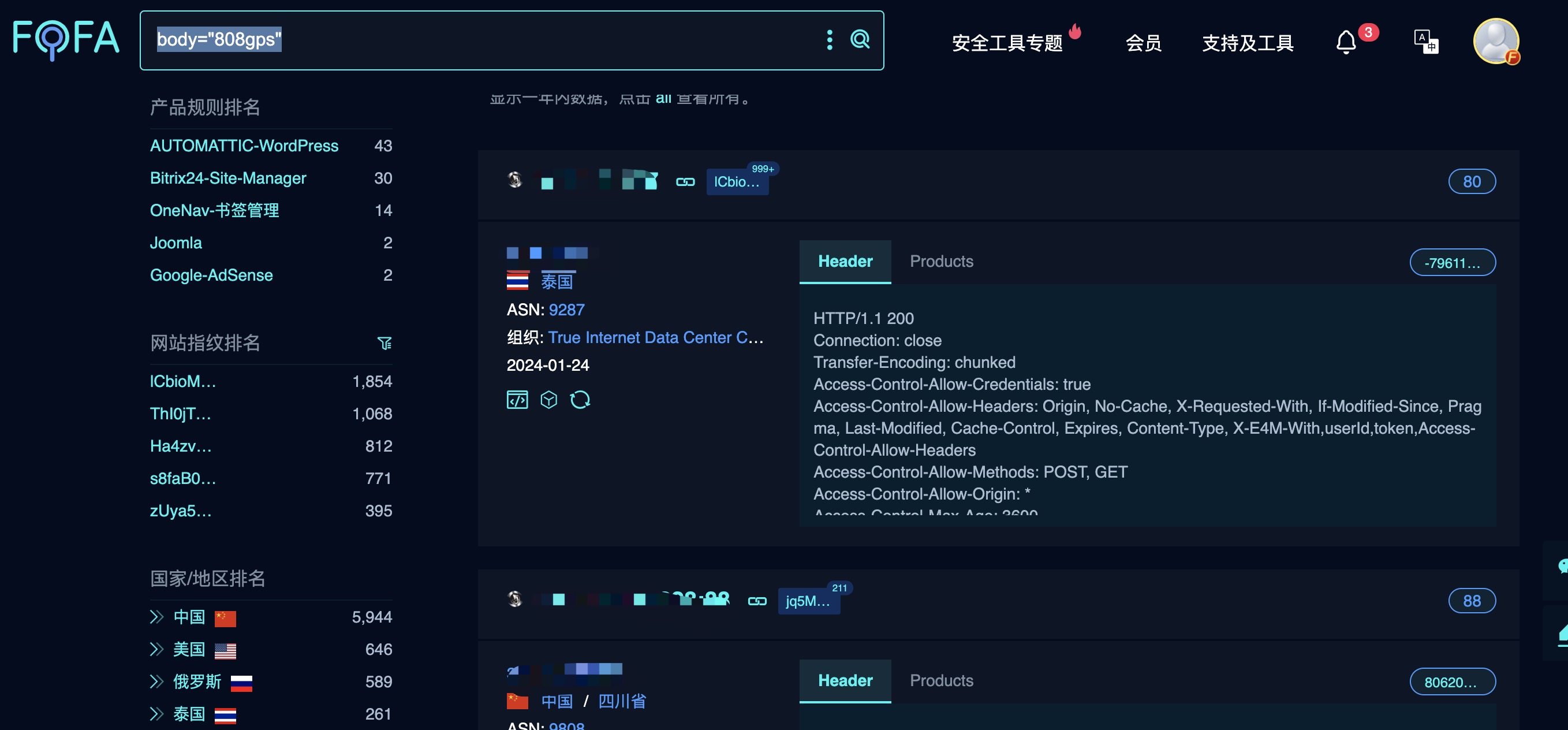Viewport: 1568px width, 730px height.
Task: Select the Header tab on bottom result
Action: click(x=845, y=681)
